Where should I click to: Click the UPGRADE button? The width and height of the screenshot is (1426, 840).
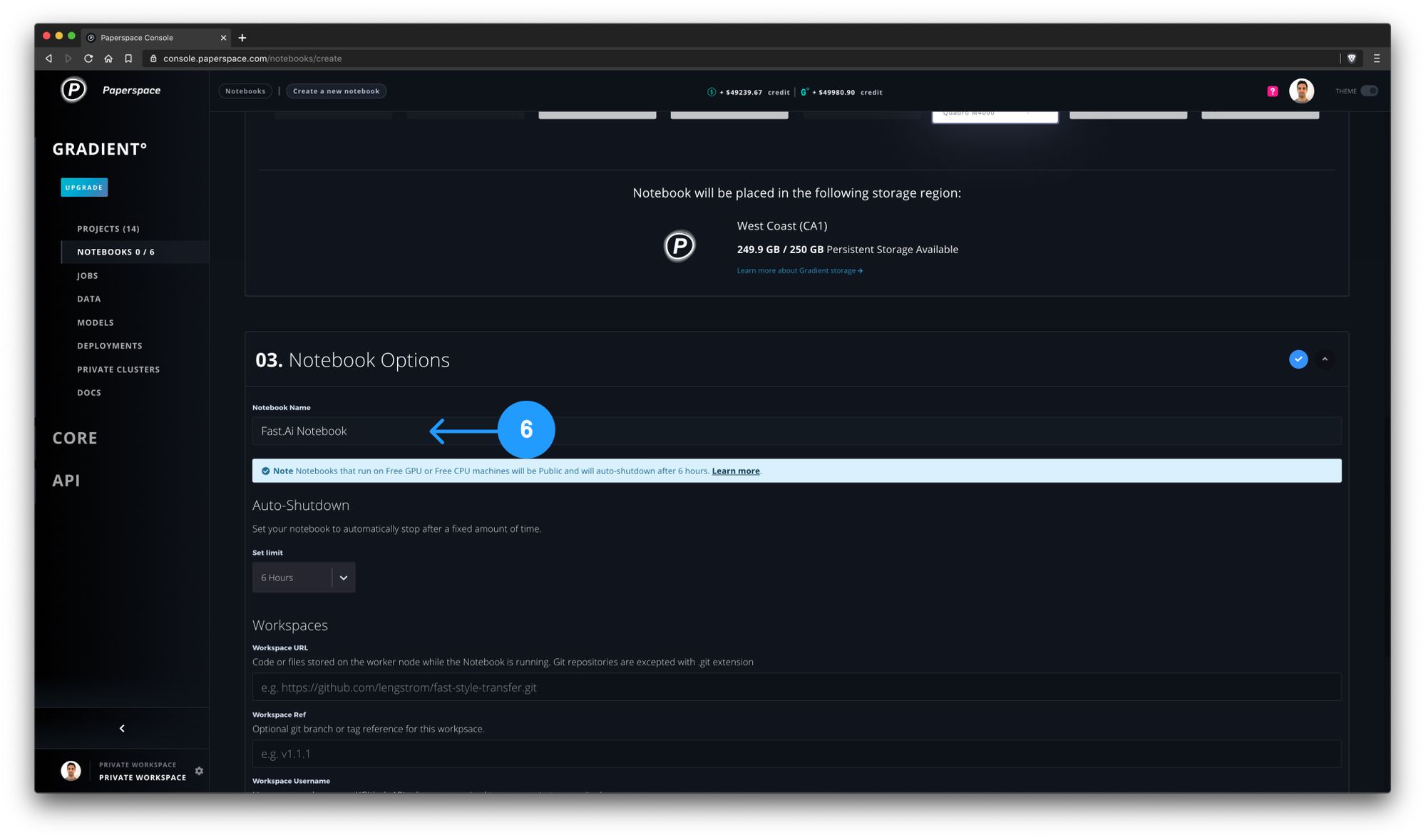[84, 188]
